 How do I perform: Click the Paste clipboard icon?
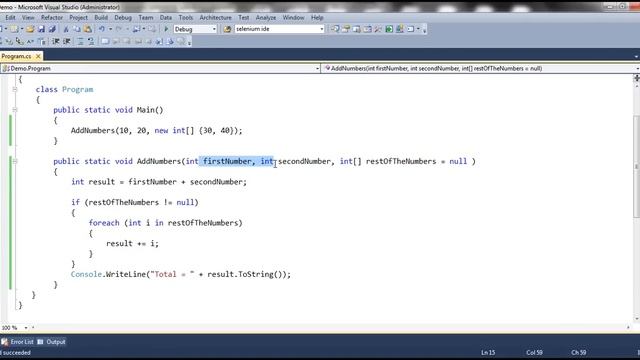pyautogui.click(x=88, y=29)
